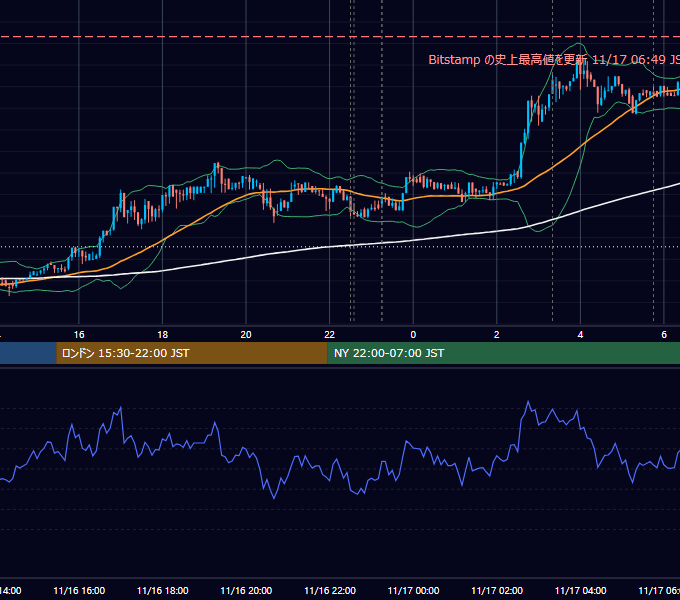Click the 0 hour label on chart axis
The image size is (680, 600).
(413, 335)
